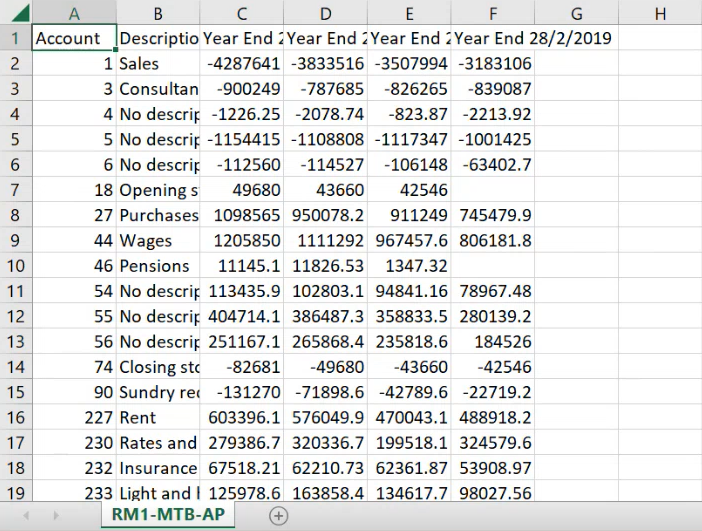Select row 16 header
This screenshot has width=702, height=531.
point(15,417)
